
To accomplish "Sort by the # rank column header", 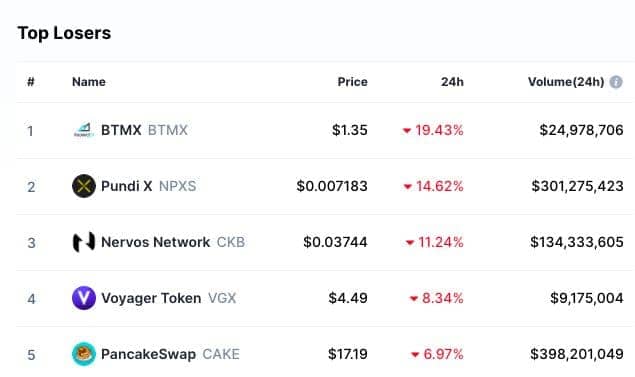I will pyautogui.click(x=30, y=82).
